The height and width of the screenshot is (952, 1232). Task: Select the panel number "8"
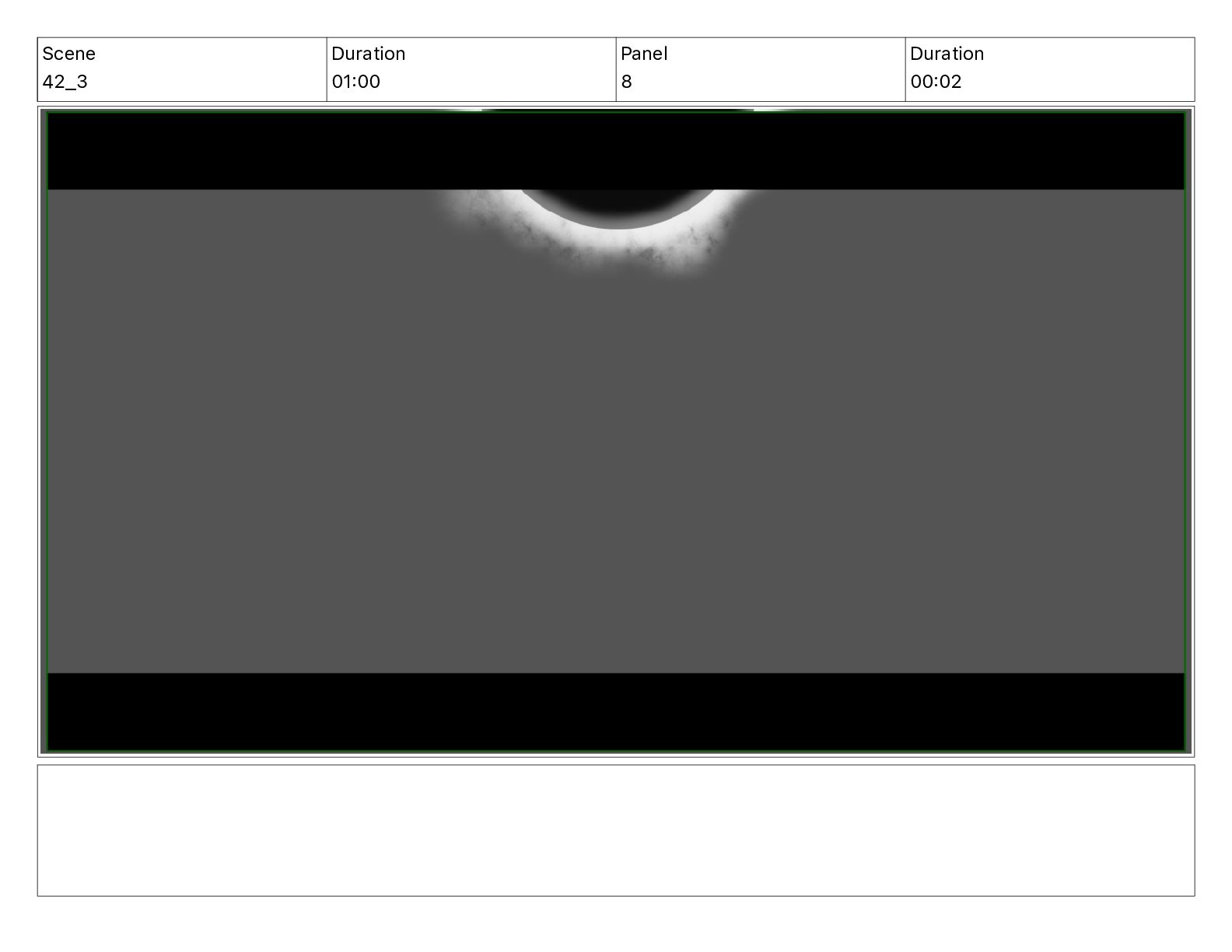point(626,82)
